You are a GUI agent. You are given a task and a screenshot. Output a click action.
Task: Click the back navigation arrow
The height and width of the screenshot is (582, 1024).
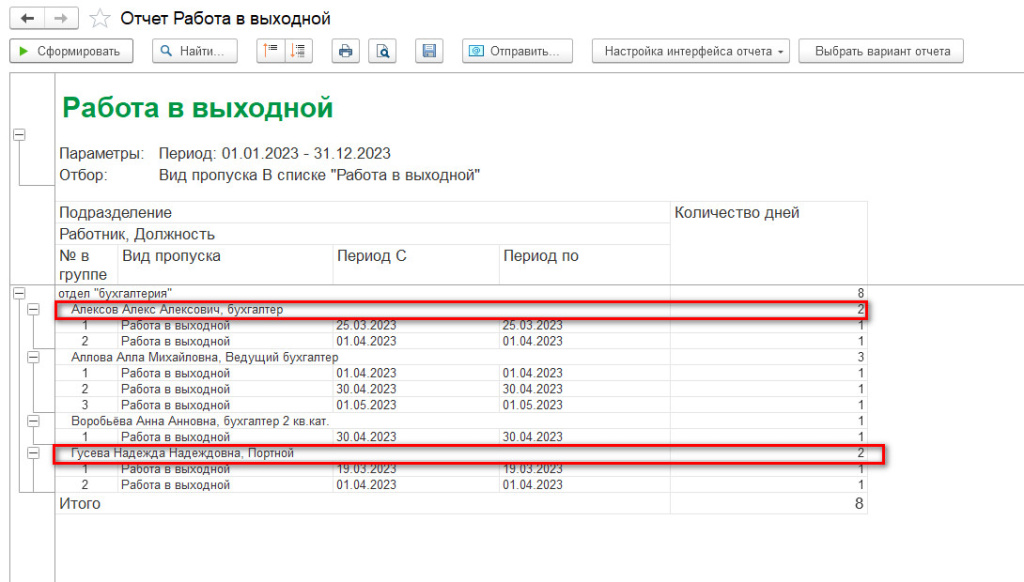tap(26, 19)
